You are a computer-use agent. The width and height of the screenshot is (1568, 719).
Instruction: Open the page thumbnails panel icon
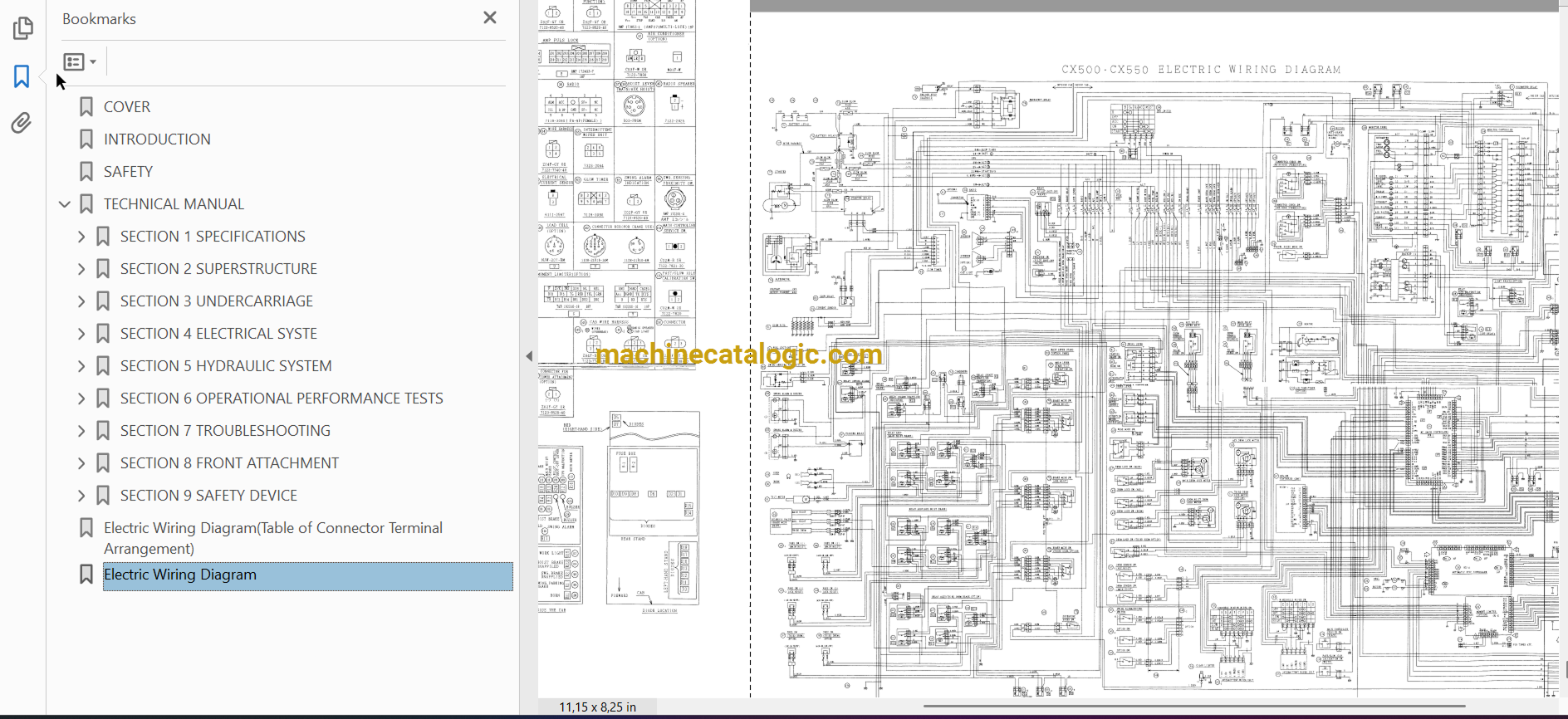[x=22, y=28]
